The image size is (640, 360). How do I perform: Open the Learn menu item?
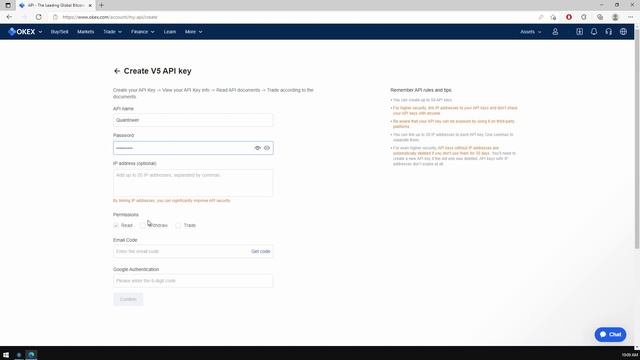click(x=170, y=32)
